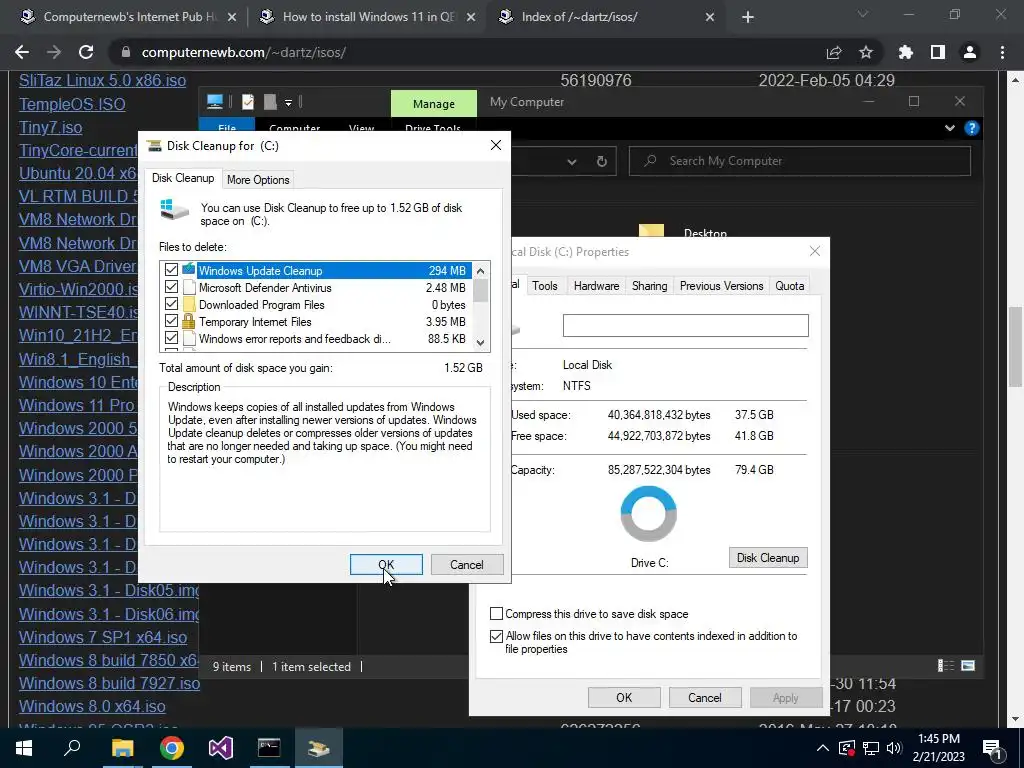Click files list scroll down arrow

pos(481,342)
